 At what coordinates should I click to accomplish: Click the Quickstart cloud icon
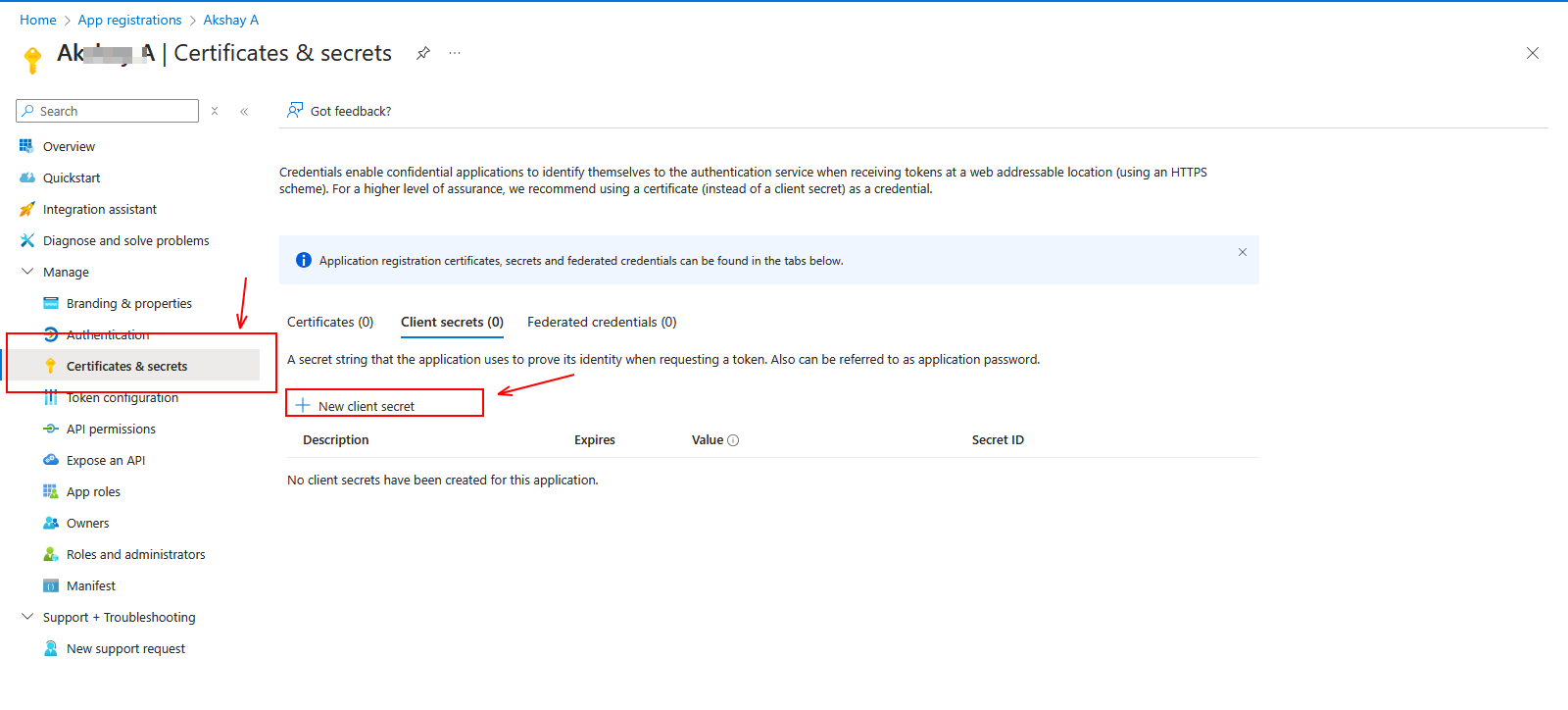pos(26,177)
